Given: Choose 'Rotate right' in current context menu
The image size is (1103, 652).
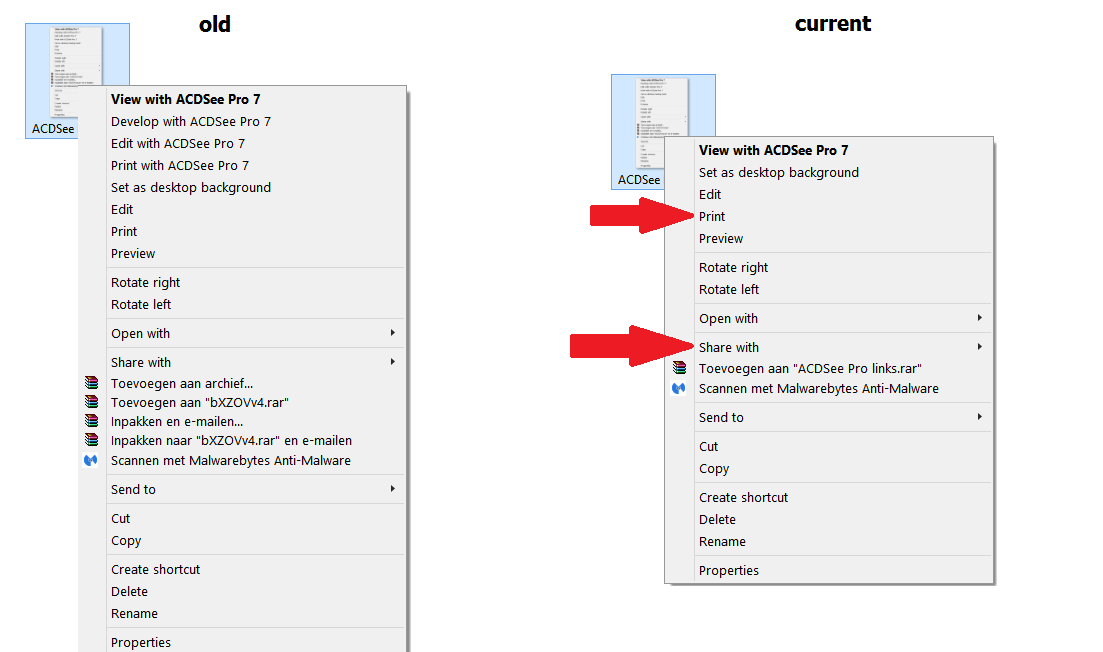Looking at the screenshot, I should (x=734, y=267).
